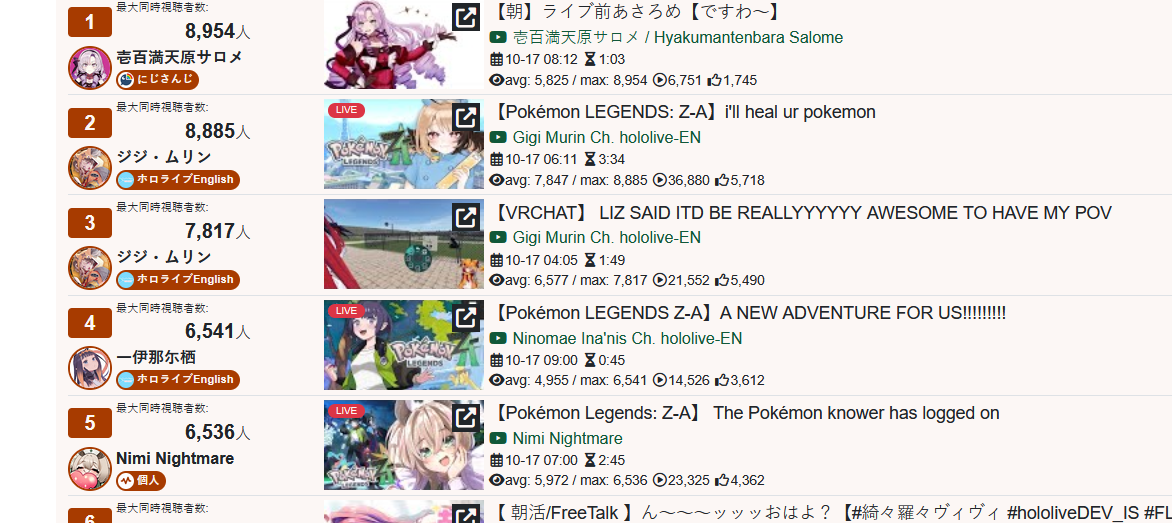Select ホロライブEnglish tag under rank 2

(x=178, y=179)
